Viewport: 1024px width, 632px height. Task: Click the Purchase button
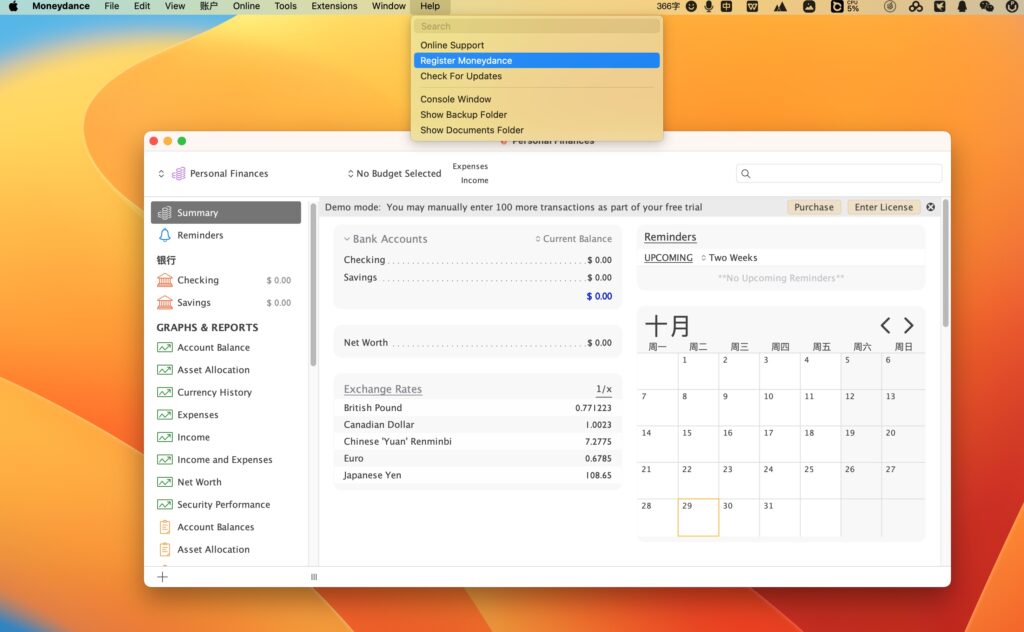pos(813,207)
